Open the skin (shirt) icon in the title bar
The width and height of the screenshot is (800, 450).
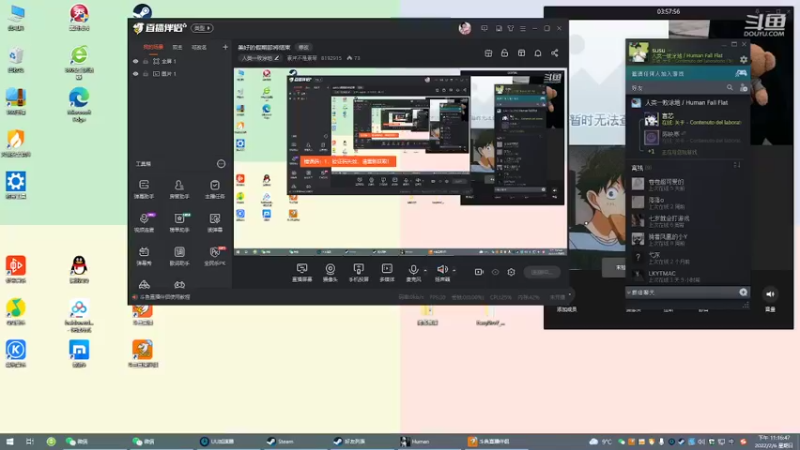(x=511, y=29)
